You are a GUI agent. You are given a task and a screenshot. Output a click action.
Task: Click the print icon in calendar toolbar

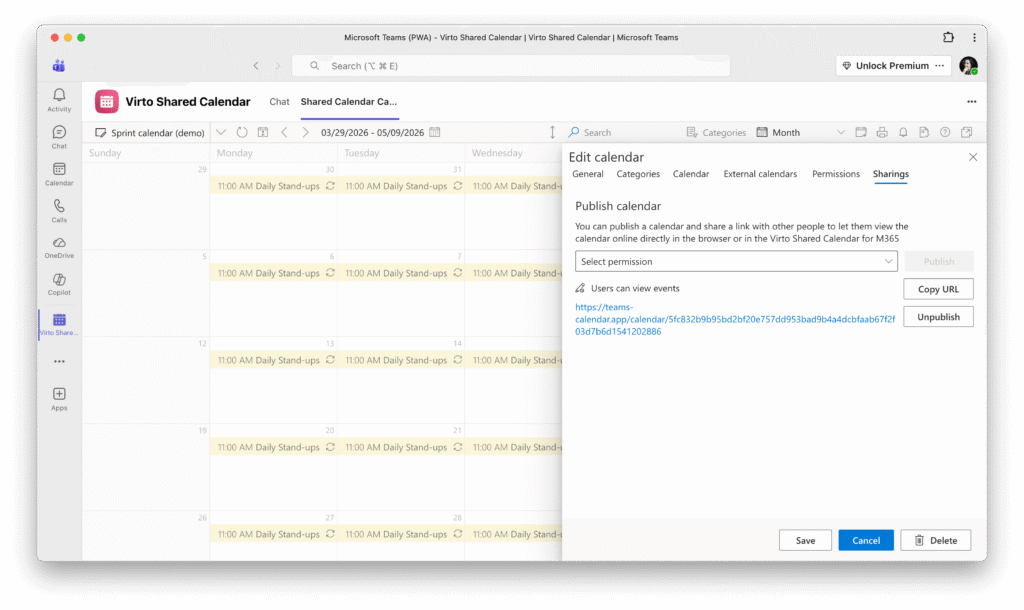[882, 132]
